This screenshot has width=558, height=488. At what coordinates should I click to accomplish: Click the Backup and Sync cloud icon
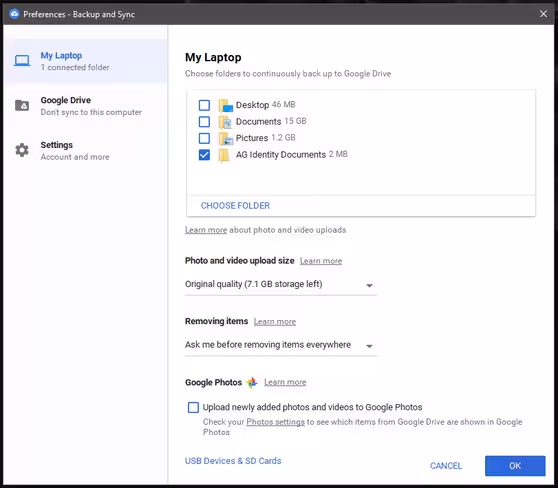[x=14, y=14]
